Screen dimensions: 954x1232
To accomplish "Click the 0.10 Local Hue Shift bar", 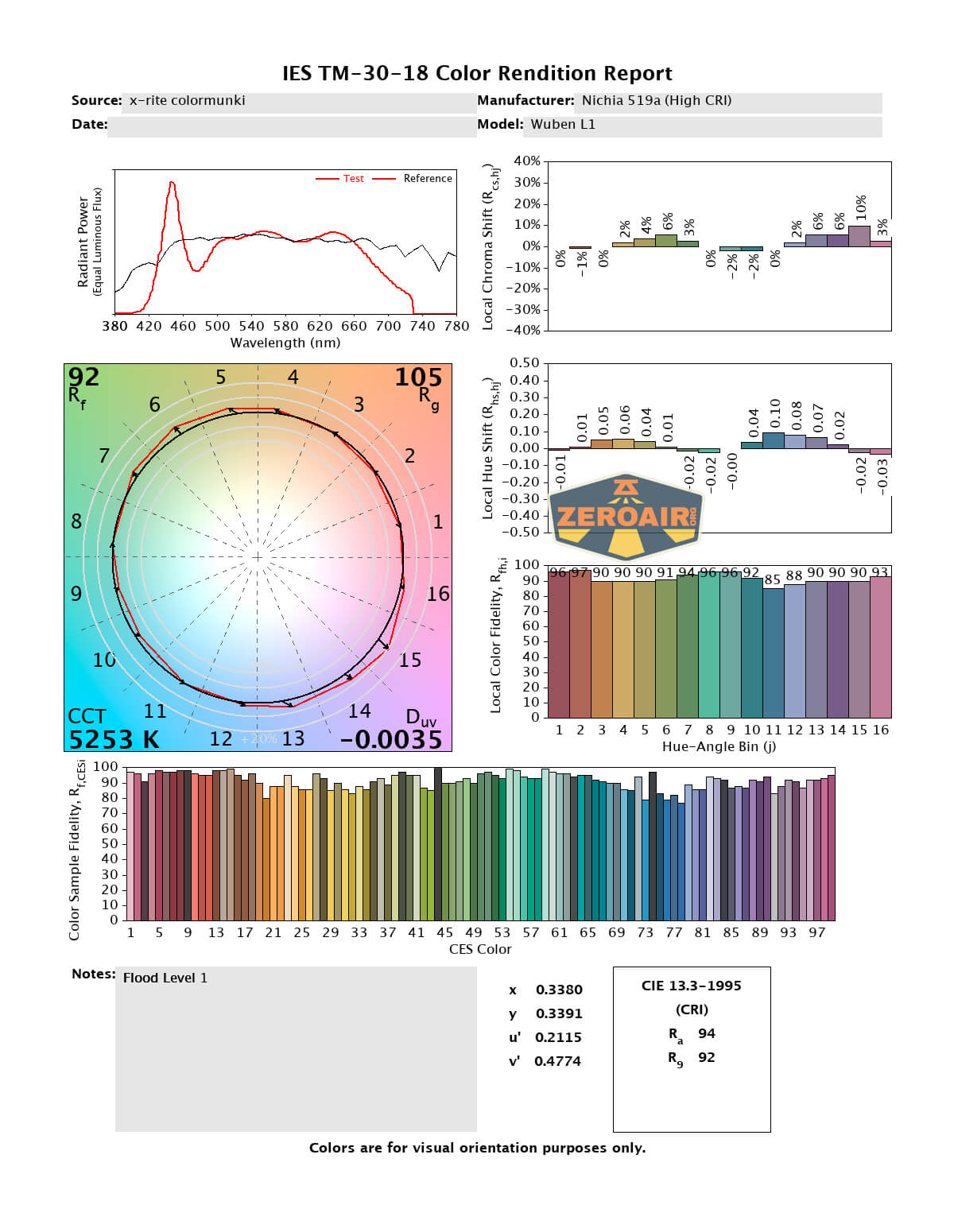I will coord(774,440).
